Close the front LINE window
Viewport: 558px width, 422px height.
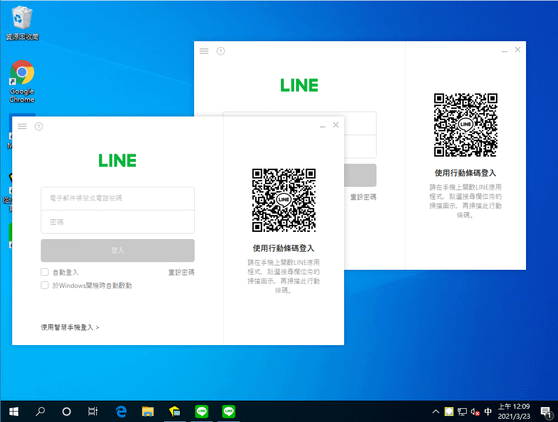(x=336, y=125)
